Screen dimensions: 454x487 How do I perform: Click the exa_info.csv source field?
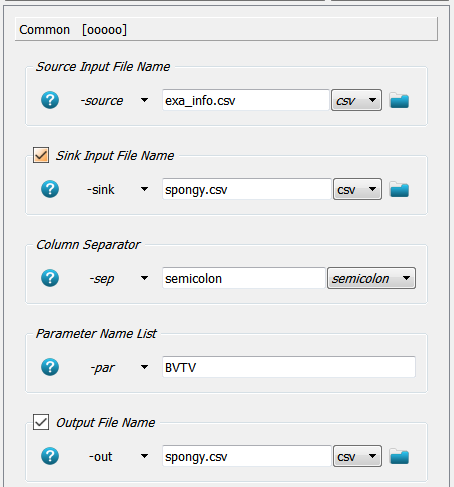[246, 100]
